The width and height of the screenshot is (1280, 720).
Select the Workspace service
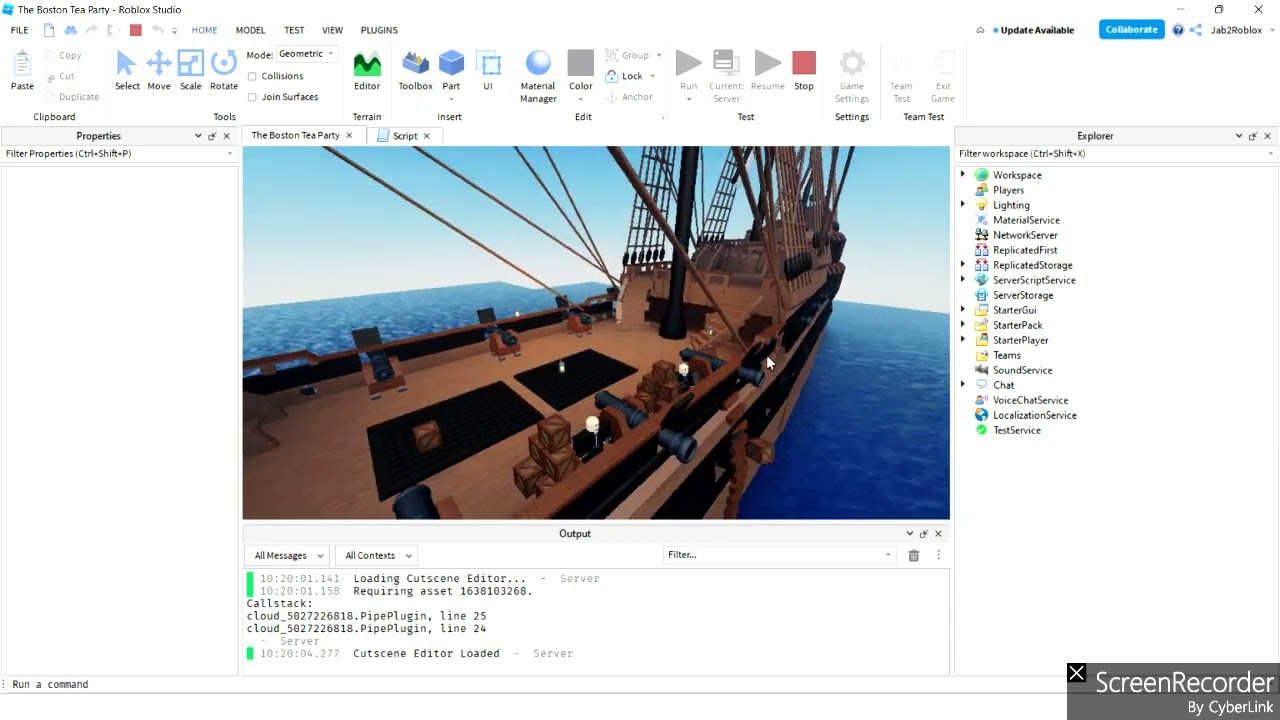coord(1017,175)
